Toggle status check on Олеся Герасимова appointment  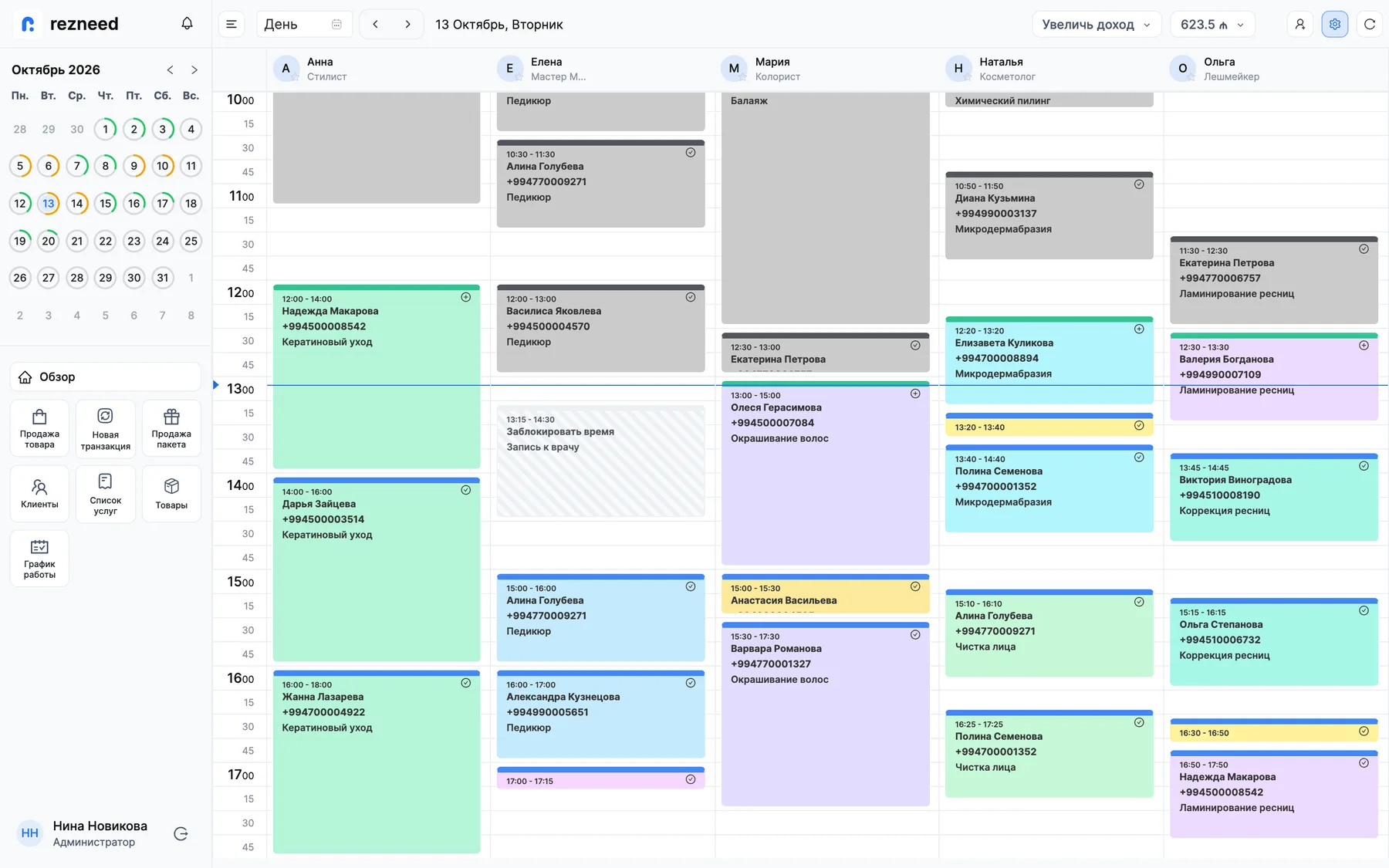coord(915,394)
